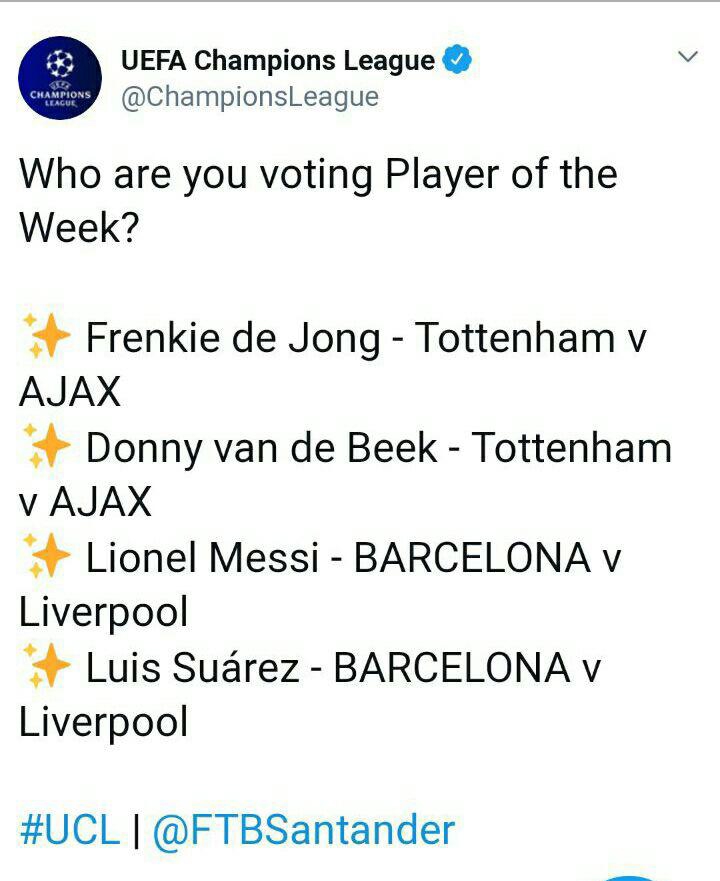720x881 pixels.
Task: Open the @ChampionsLeague handle
Action: 249,97
